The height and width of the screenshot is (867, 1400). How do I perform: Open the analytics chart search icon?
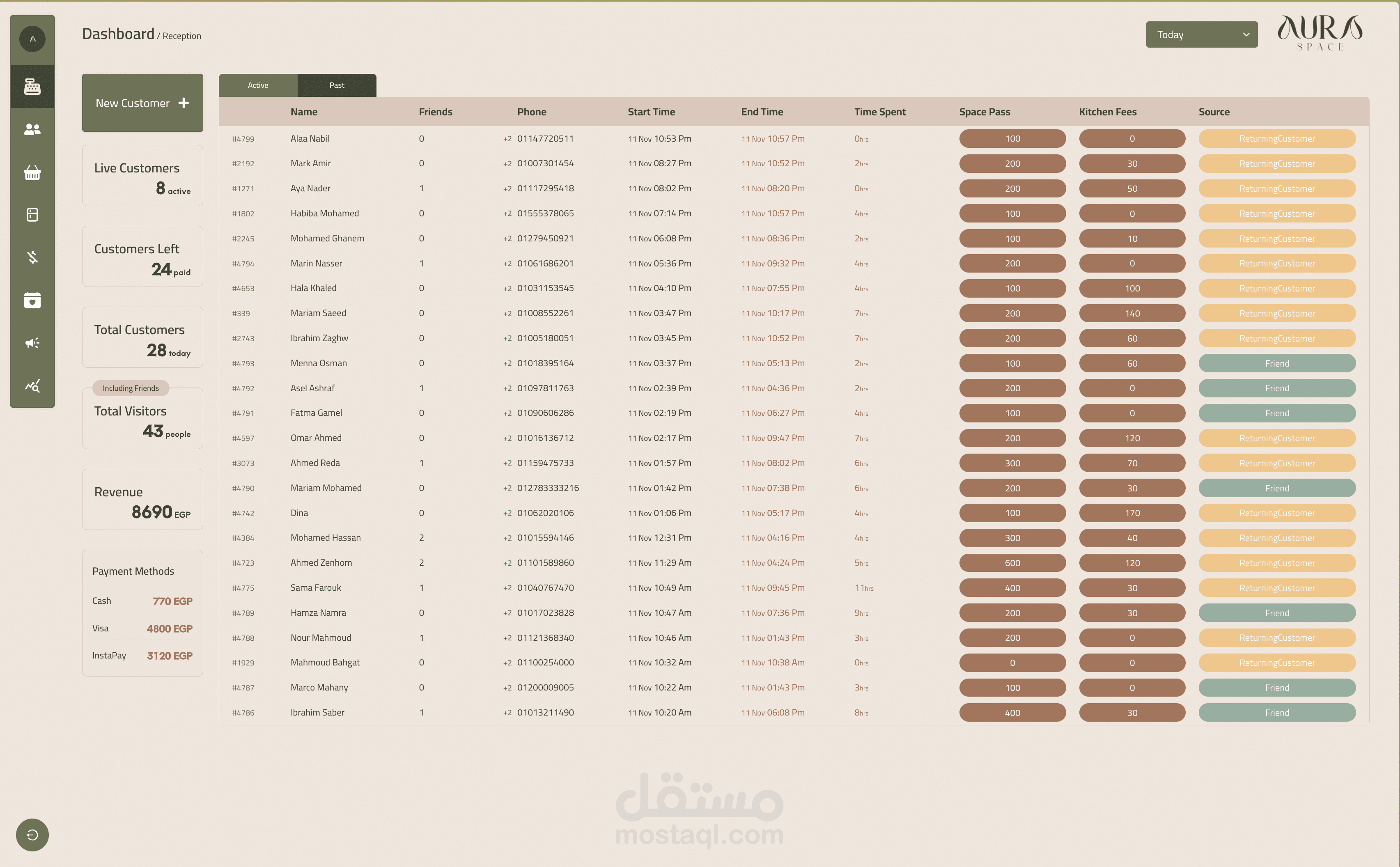pyautogui.click(x=32, y=385)
